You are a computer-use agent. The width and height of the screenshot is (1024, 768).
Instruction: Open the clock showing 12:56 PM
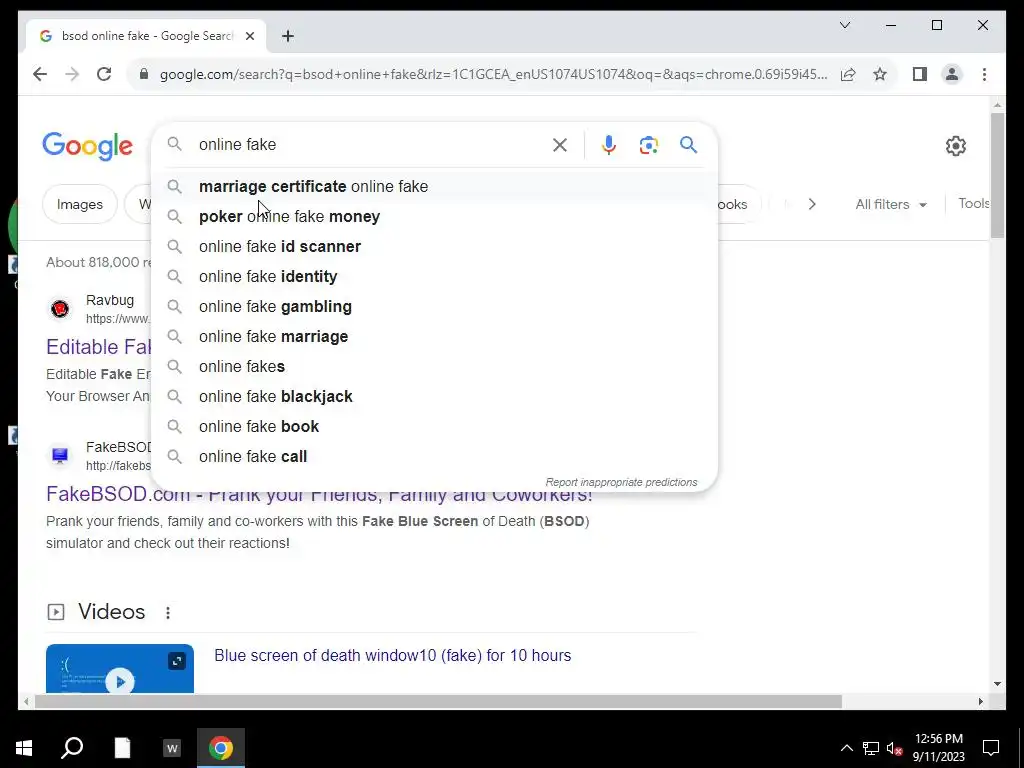(938, 748)
